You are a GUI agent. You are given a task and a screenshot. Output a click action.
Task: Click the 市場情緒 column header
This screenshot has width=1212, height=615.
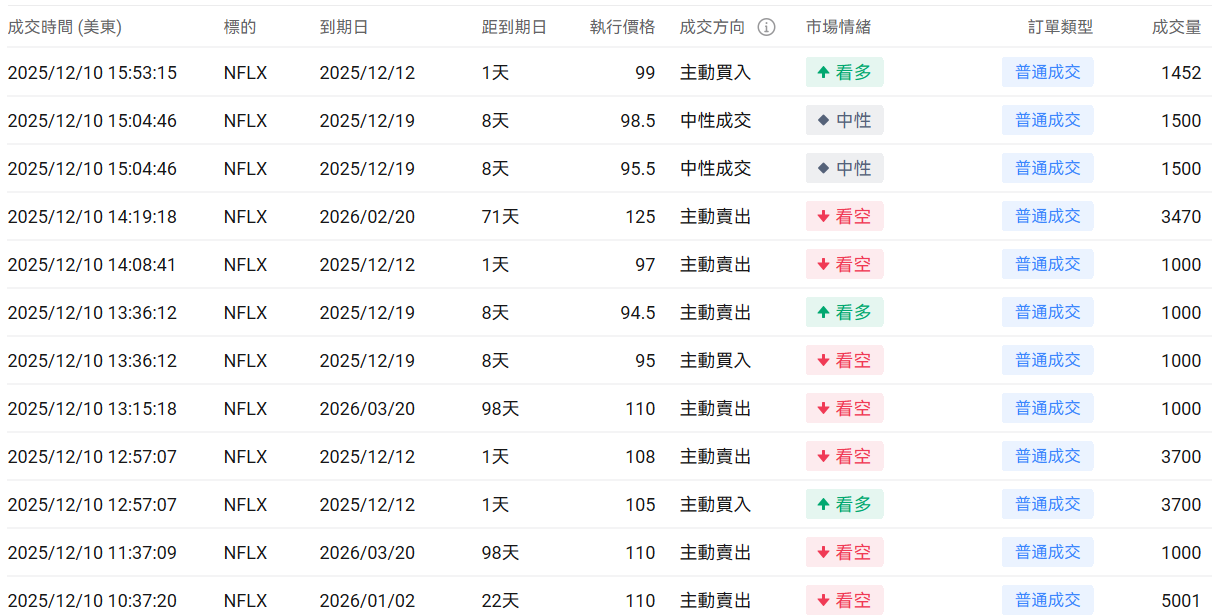click(x=838, y=27)
